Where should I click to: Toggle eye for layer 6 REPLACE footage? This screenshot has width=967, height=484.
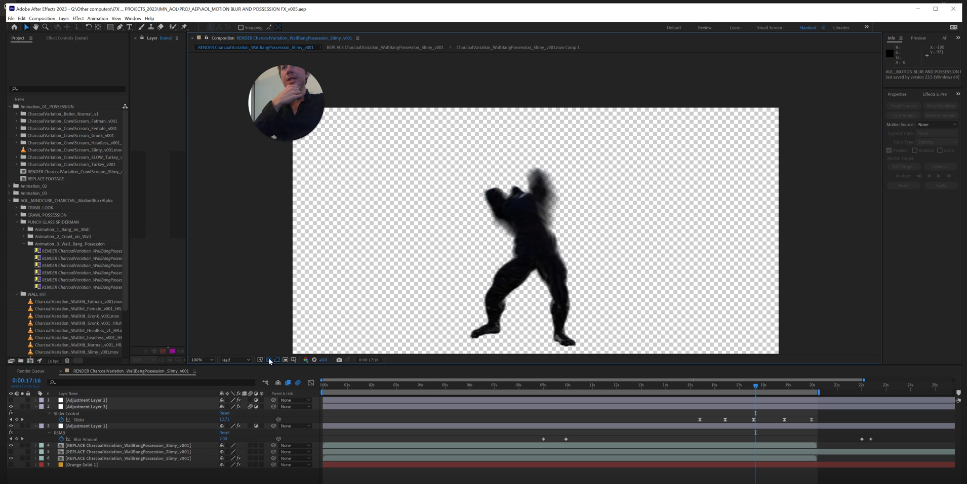tap(10, 458)
